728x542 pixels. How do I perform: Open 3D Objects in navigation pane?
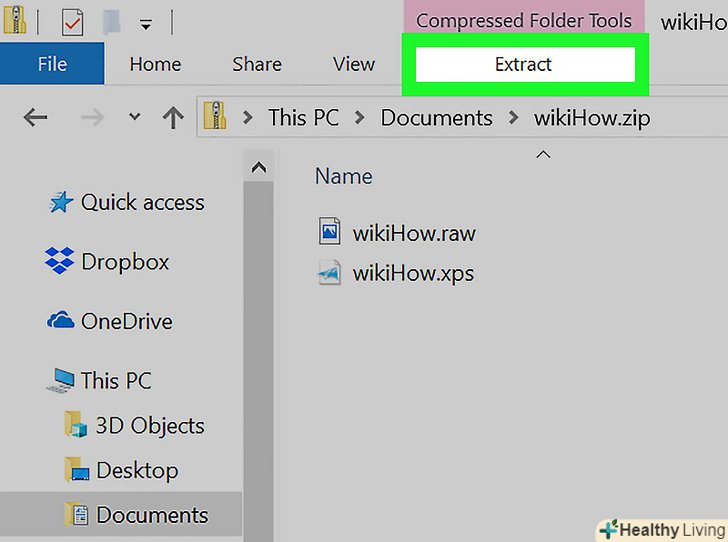[x=150, y=426]
